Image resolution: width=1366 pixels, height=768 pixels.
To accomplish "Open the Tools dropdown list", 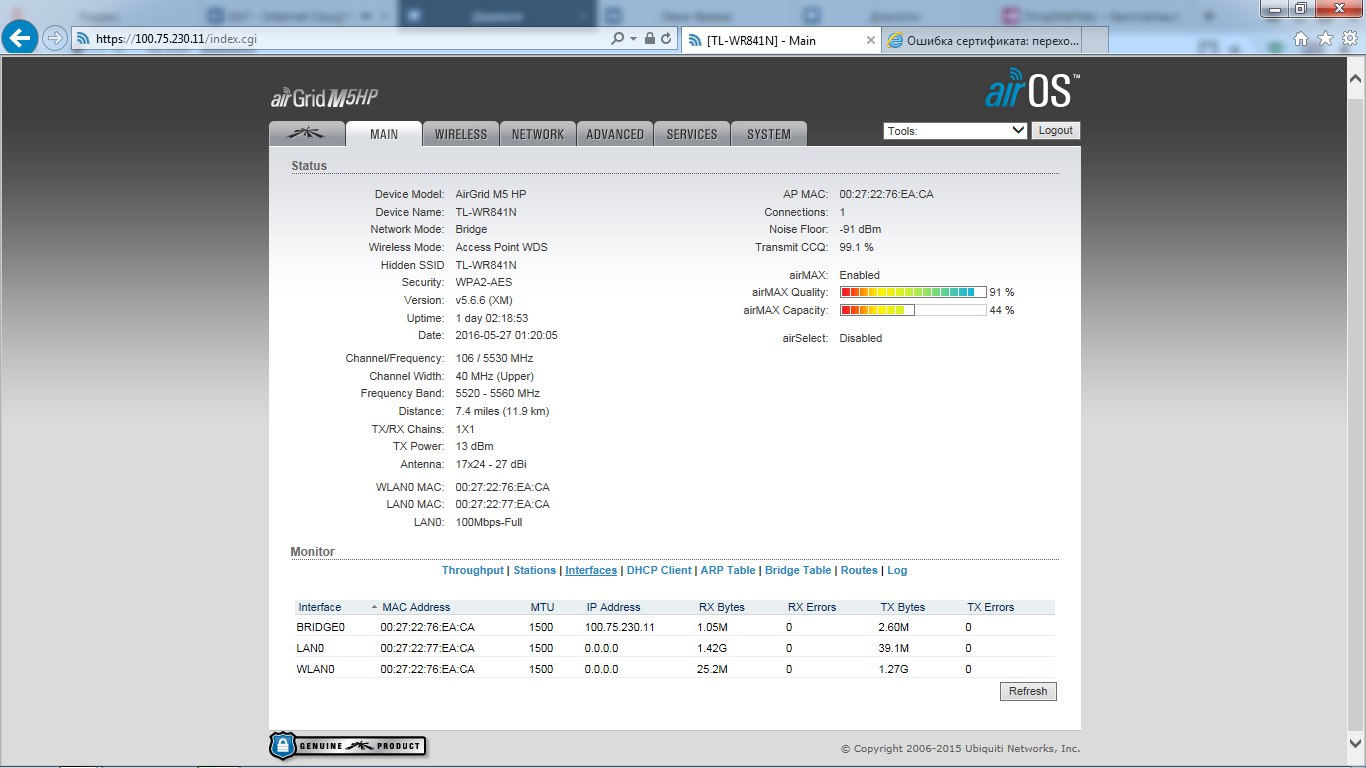I will pos(956,131).
